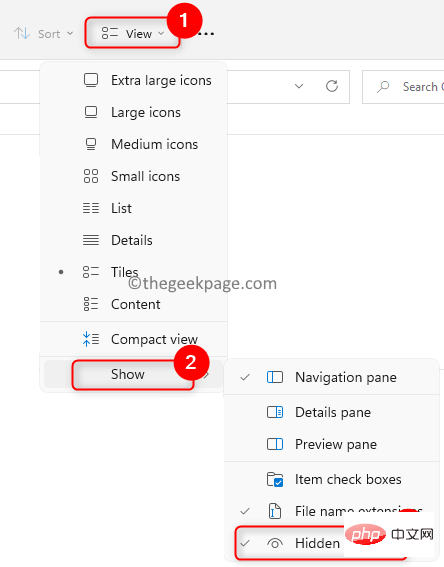Screen dimensions: 444x567
Task: Click the Search box
Action: coord(403,87)
